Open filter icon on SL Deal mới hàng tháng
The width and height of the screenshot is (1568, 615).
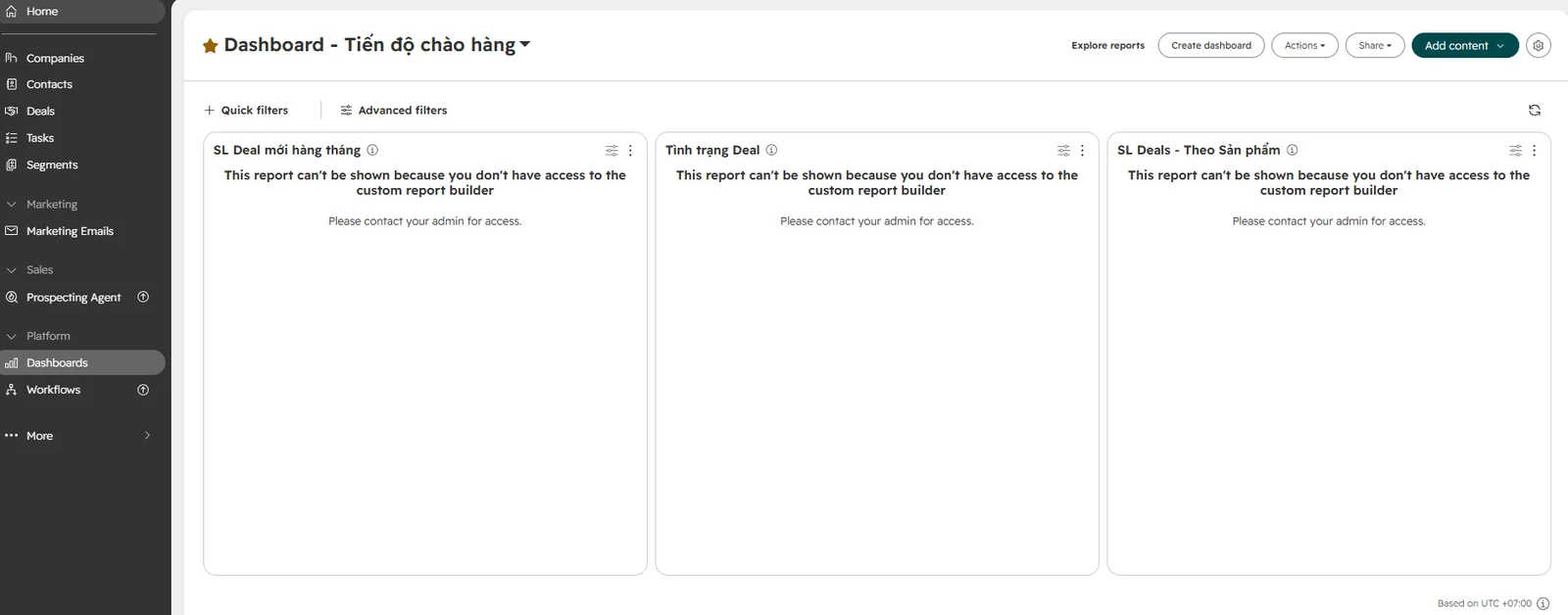click(612, 151)
